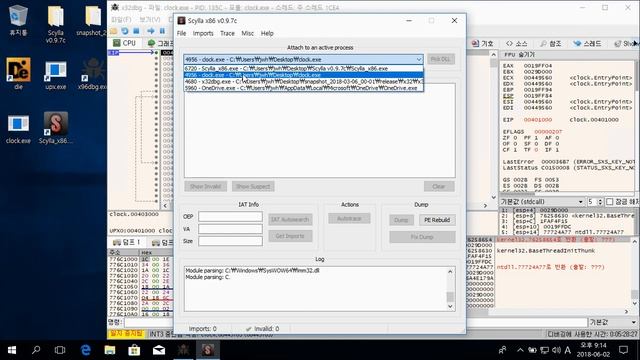
Task: Open Scylla Imports menu
Action: coord(203,33)
